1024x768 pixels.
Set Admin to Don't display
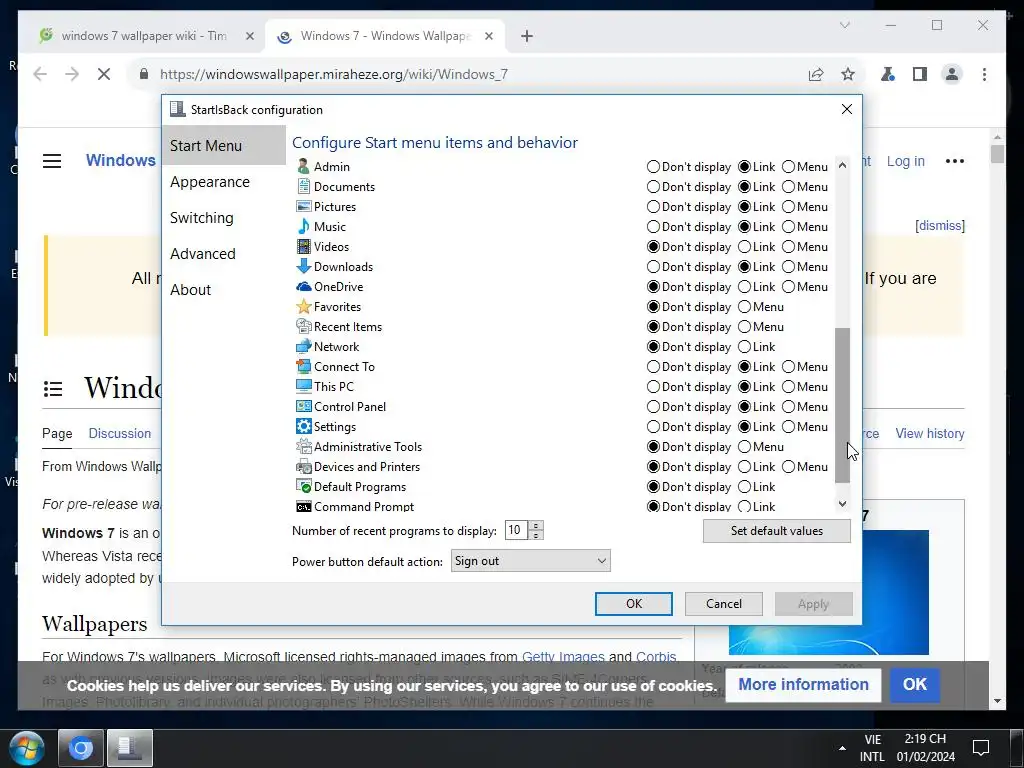(x=653, y=167)
